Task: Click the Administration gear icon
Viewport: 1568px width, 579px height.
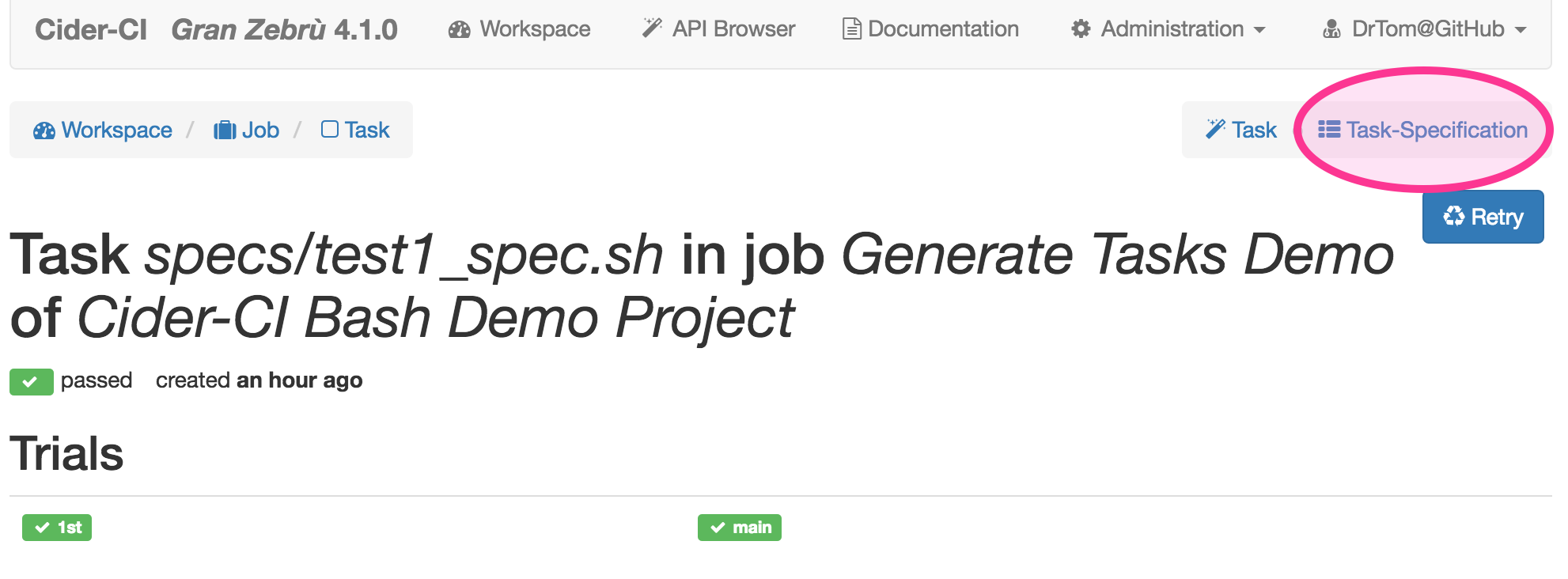Action: [1081, 29]
